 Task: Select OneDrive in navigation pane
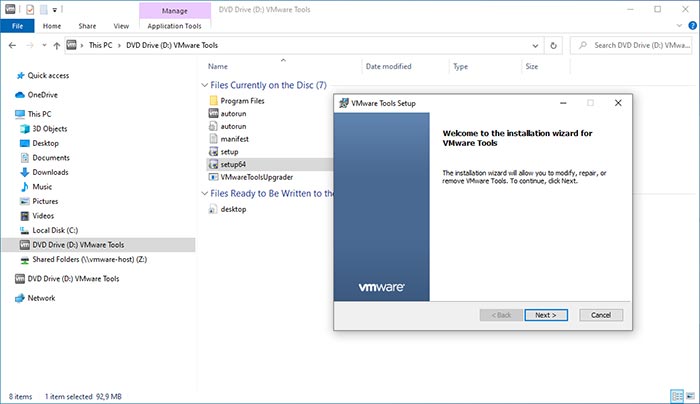point(42,95)
